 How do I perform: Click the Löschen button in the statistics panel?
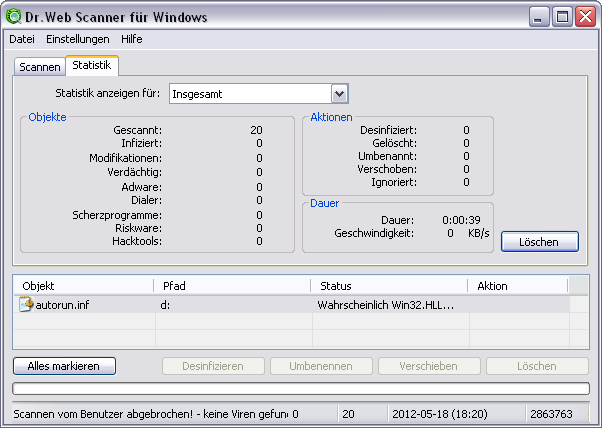point(539,242)
